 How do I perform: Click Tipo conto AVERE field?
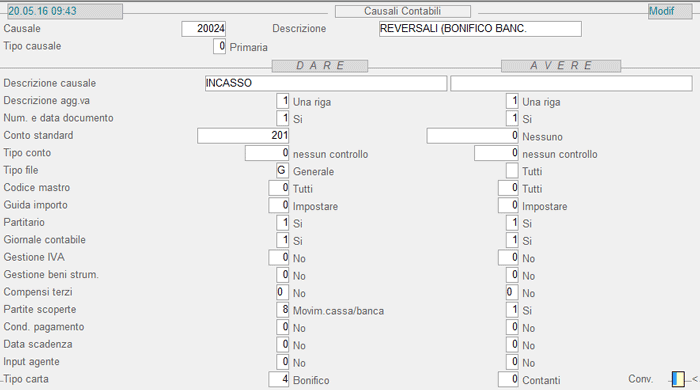496,153
